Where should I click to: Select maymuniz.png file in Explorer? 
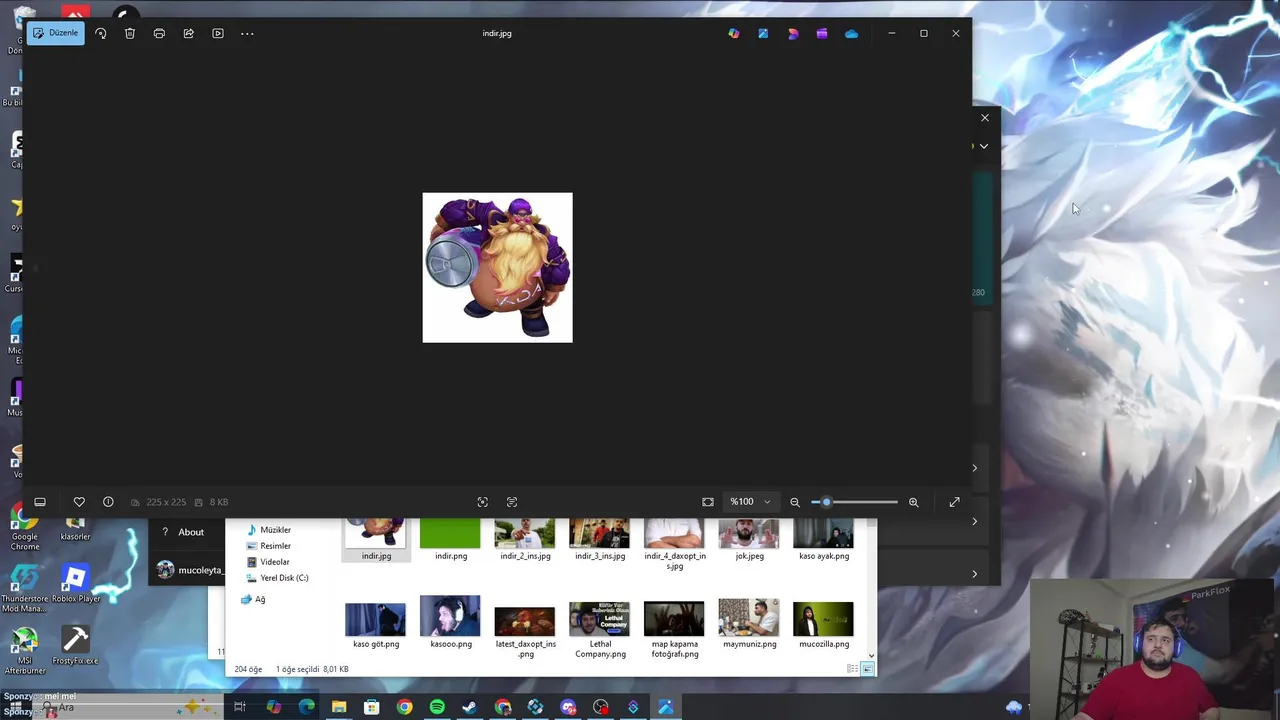click(749, 625)
